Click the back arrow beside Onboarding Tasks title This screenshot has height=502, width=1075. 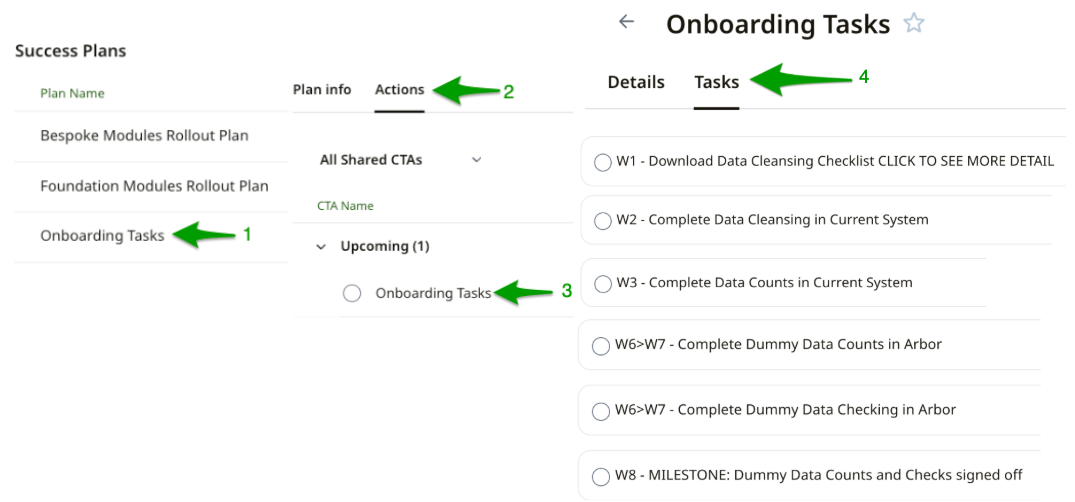point(627,22)
